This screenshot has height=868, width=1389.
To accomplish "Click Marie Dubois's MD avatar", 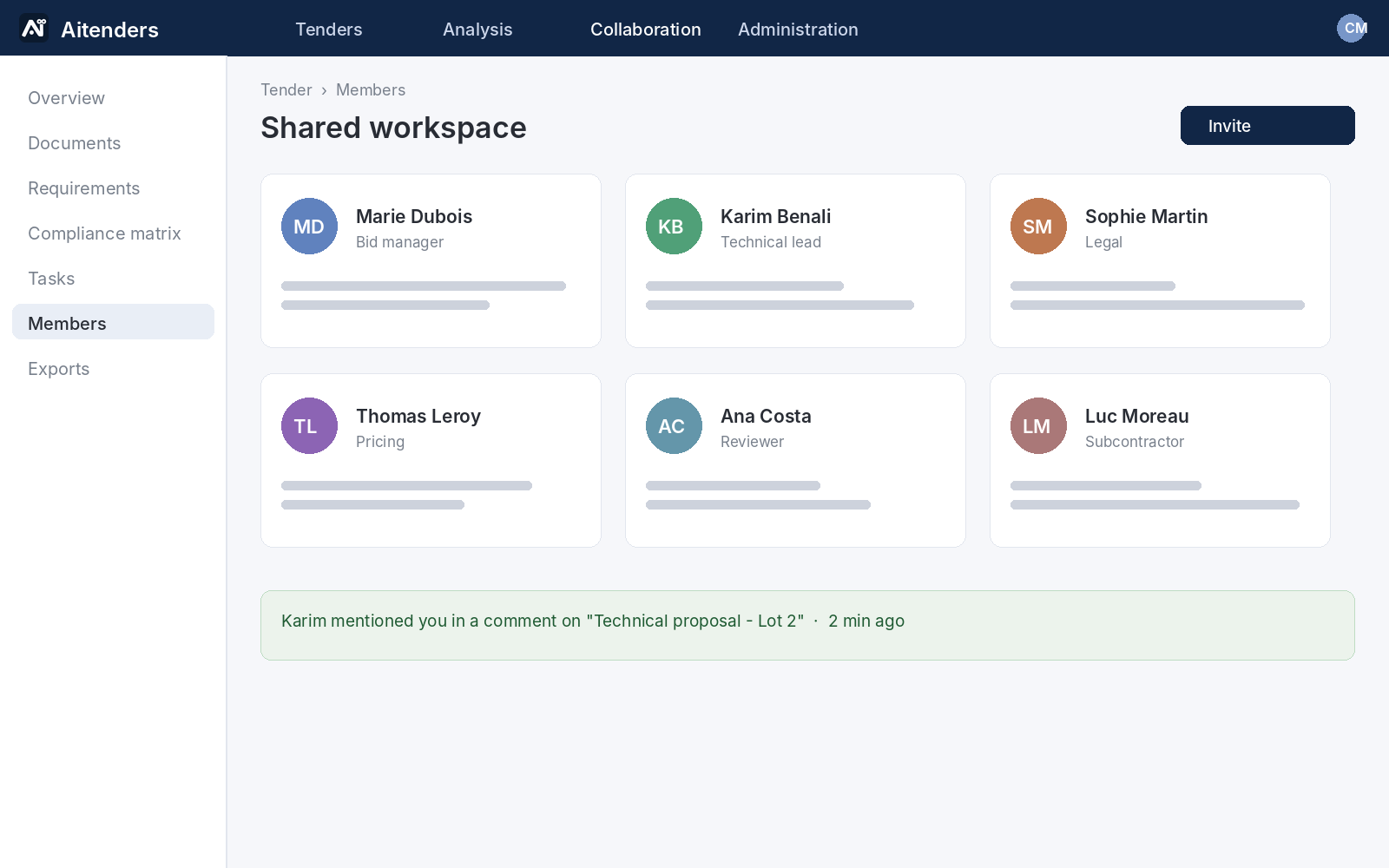I will (x=309, y=227).
